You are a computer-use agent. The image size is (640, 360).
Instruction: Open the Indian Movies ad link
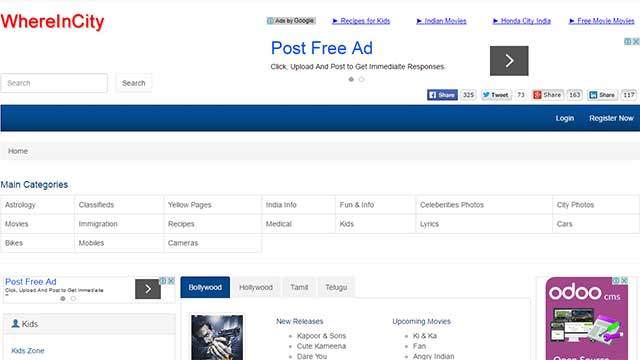[x=441, y=21]
